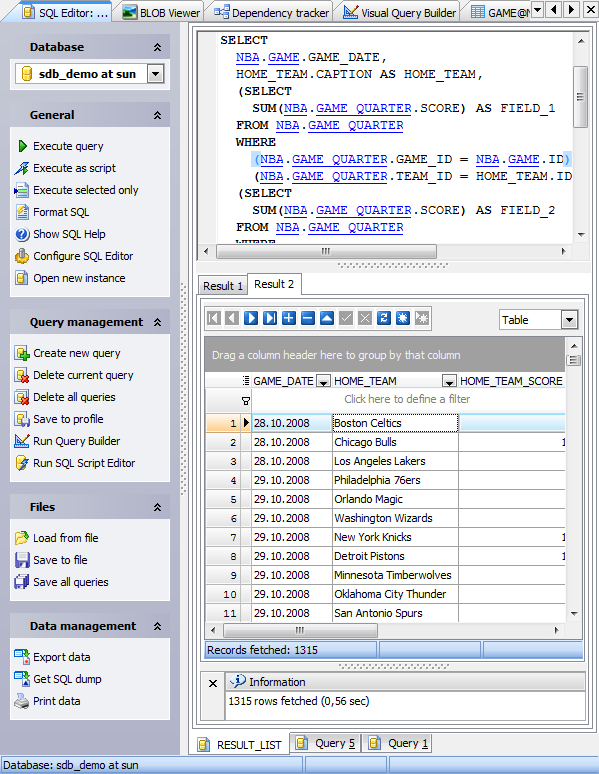Switch to Visual Query Builder tab
Image resolution: width=599 pixels, height=774 pixels.
[x=400, y=12]
